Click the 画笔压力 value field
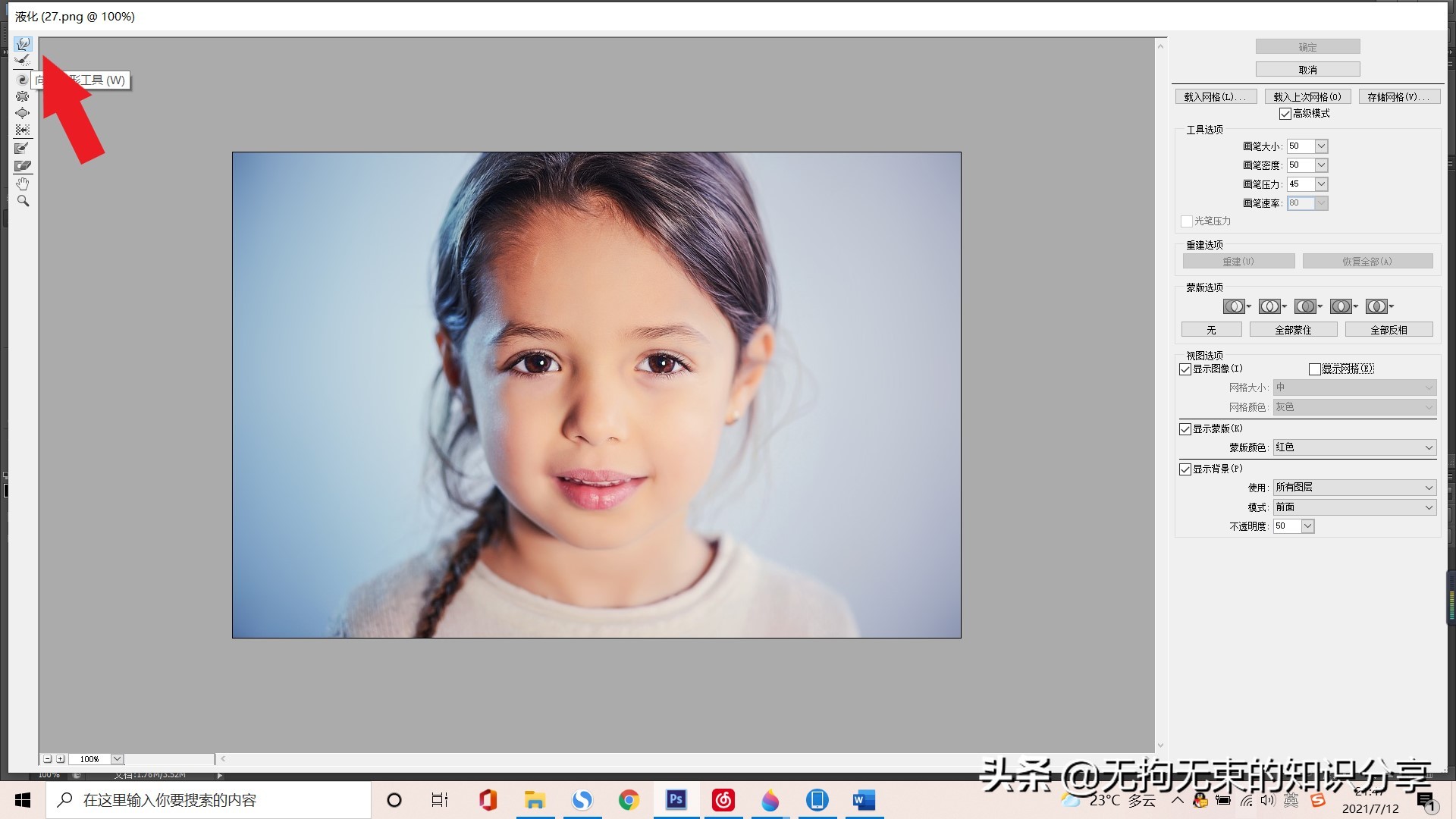Screen dimensions: 1456x819 (x=1300, y=184)
